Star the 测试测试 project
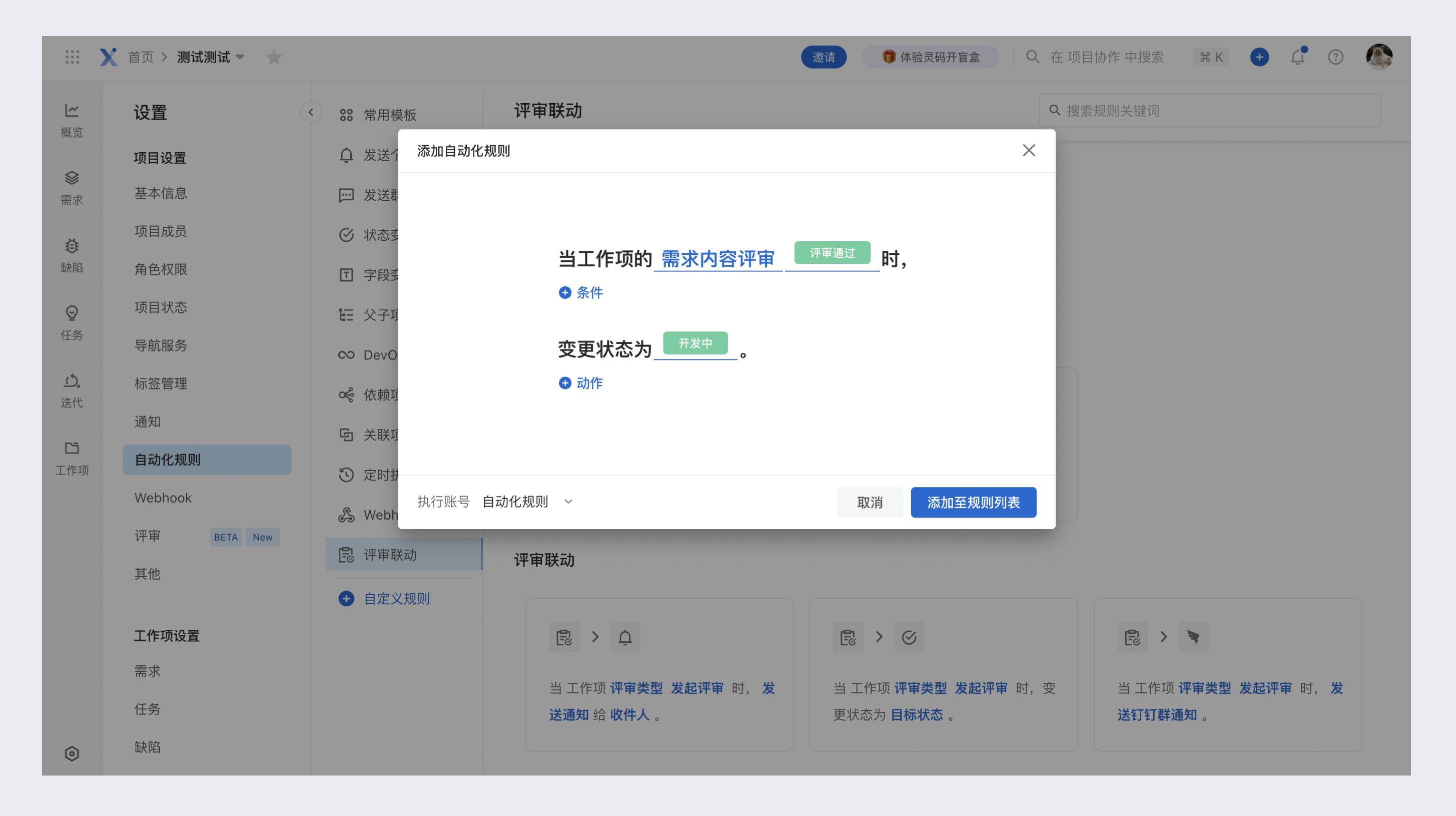 (x=274, y=57)
